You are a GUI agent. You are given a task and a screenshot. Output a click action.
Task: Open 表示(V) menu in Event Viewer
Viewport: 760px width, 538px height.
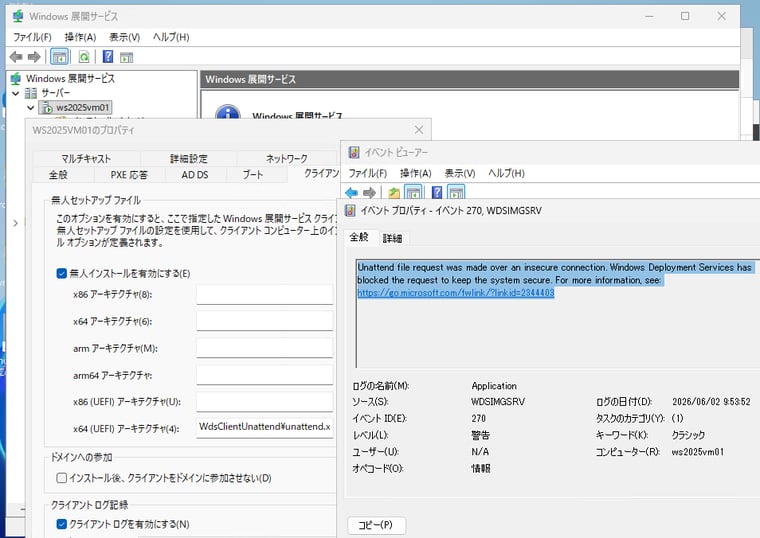460,173
